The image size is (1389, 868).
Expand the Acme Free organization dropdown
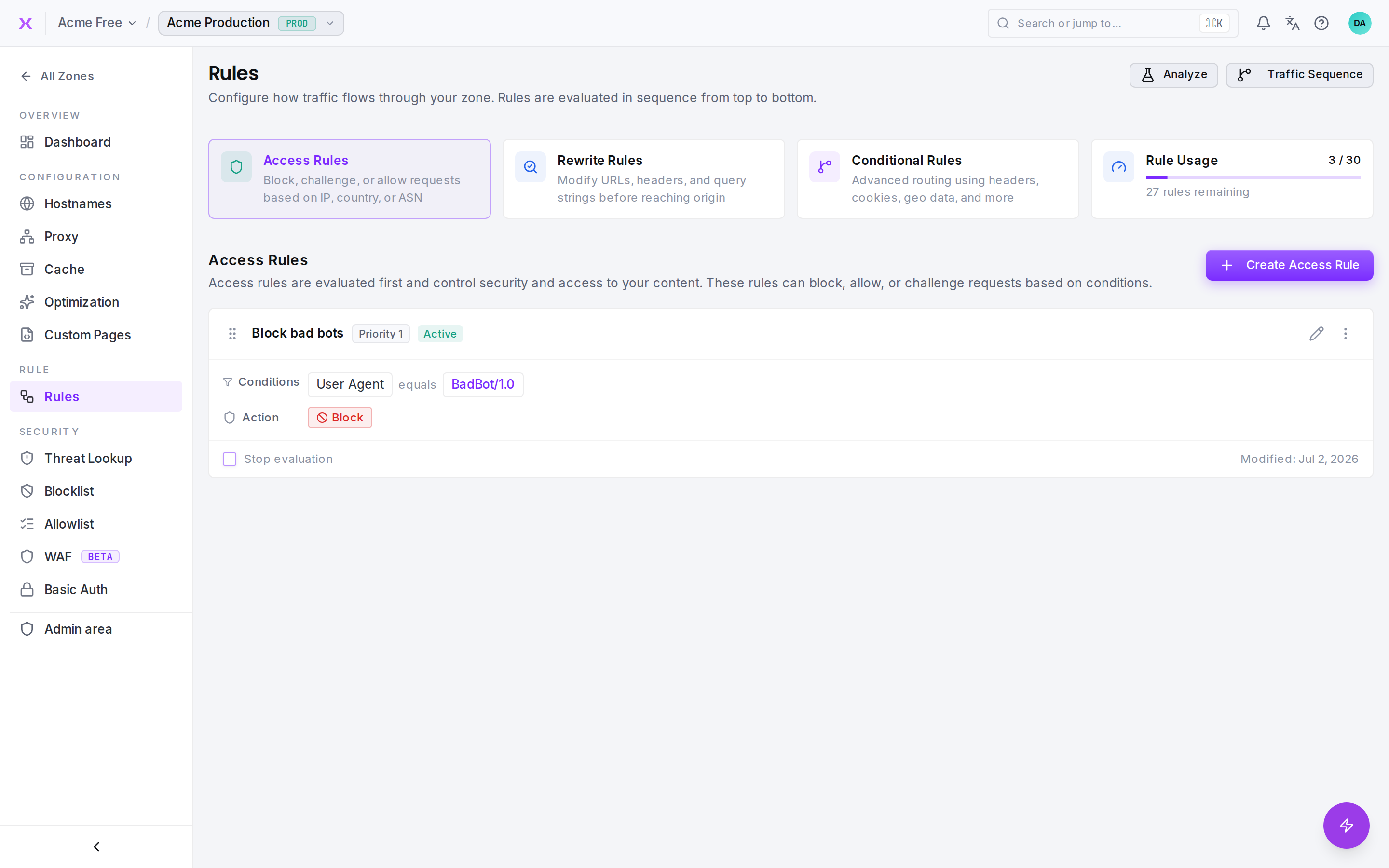[x=97, y=23]
